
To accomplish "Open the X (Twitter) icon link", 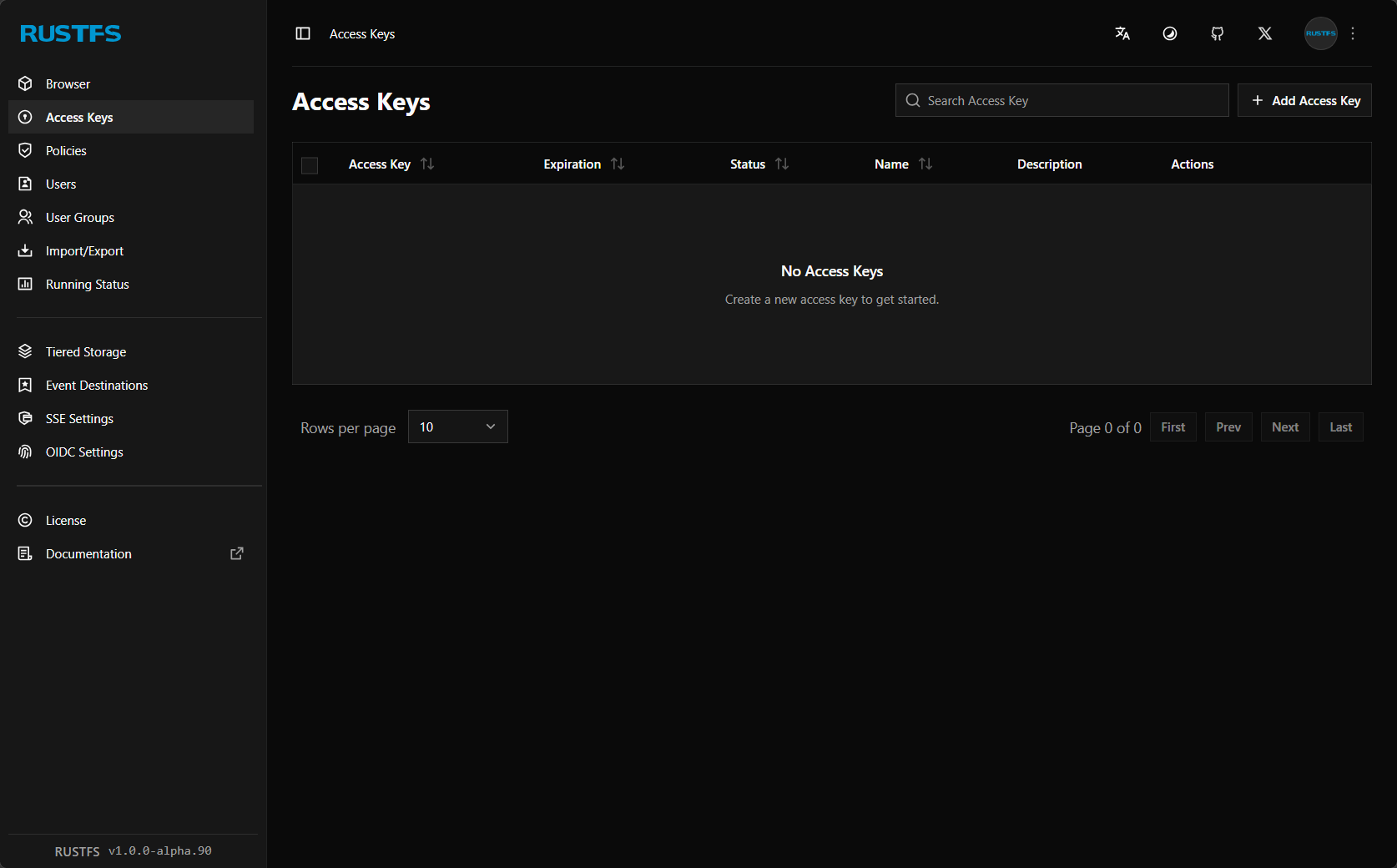I will pos(1265,33).
